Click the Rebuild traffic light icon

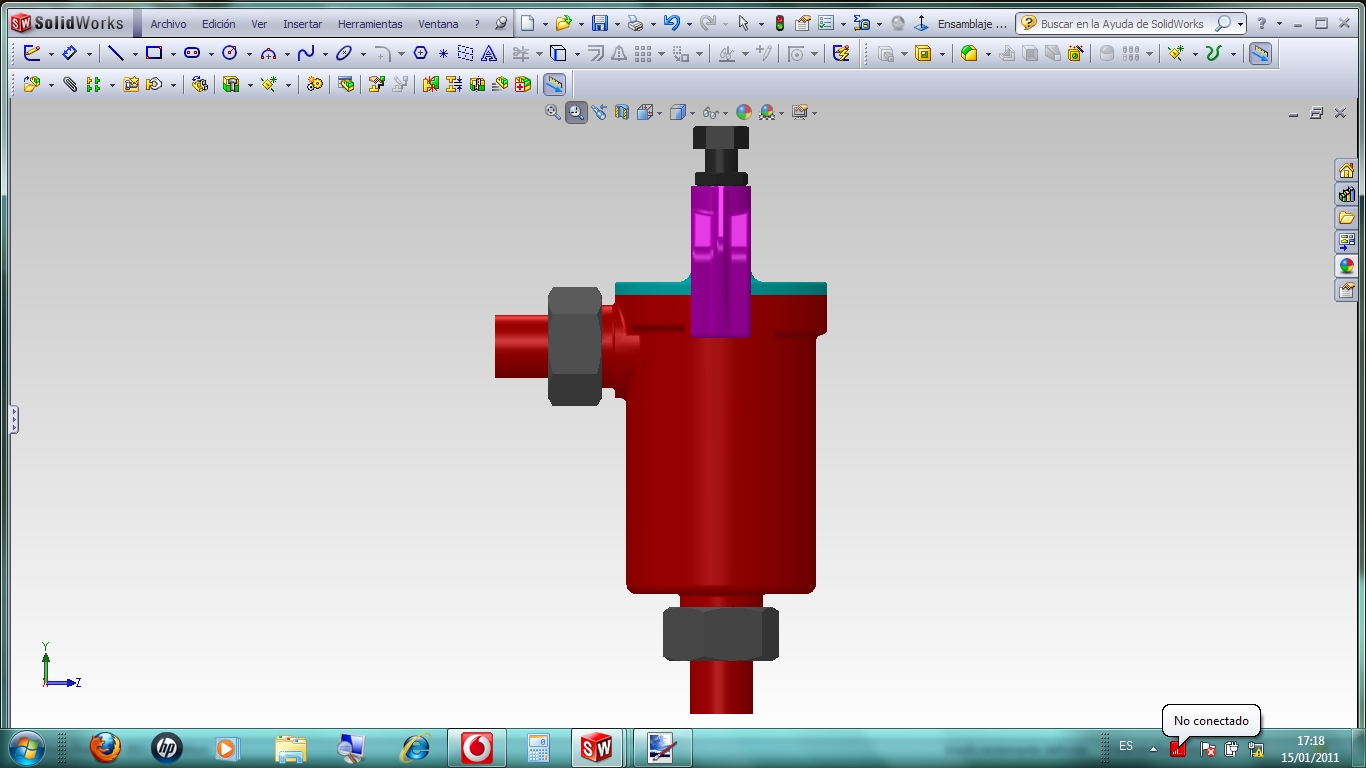tap(780, 23)
